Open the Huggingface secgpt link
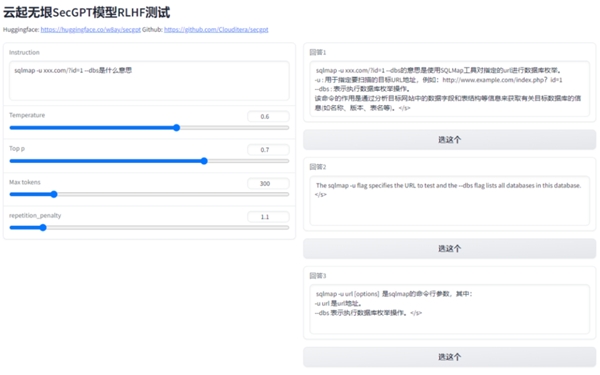Viewport: 600px width, 375px height. coord(91,29)
